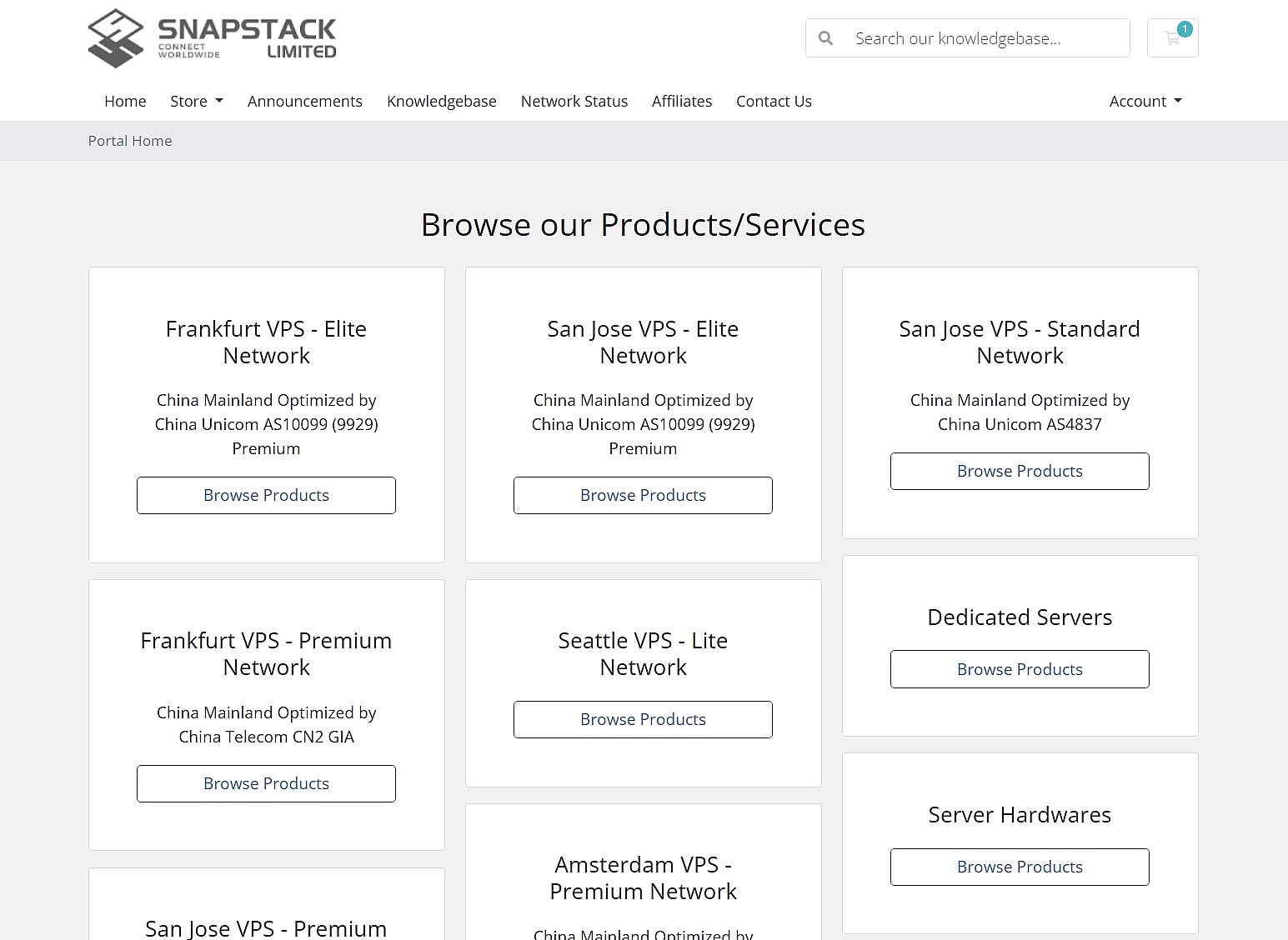
Task: Browse Frankfurt VPS Premium Network products
Action: click(266, 783)
